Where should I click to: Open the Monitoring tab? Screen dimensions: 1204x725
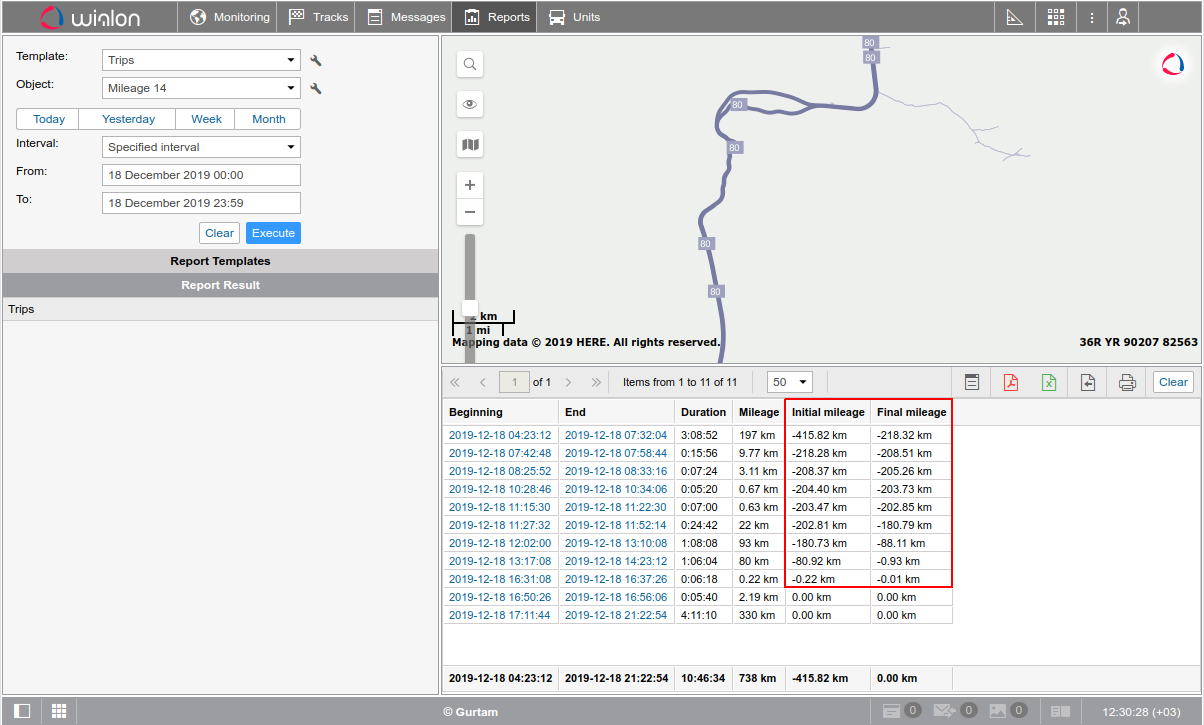(229, 17)
